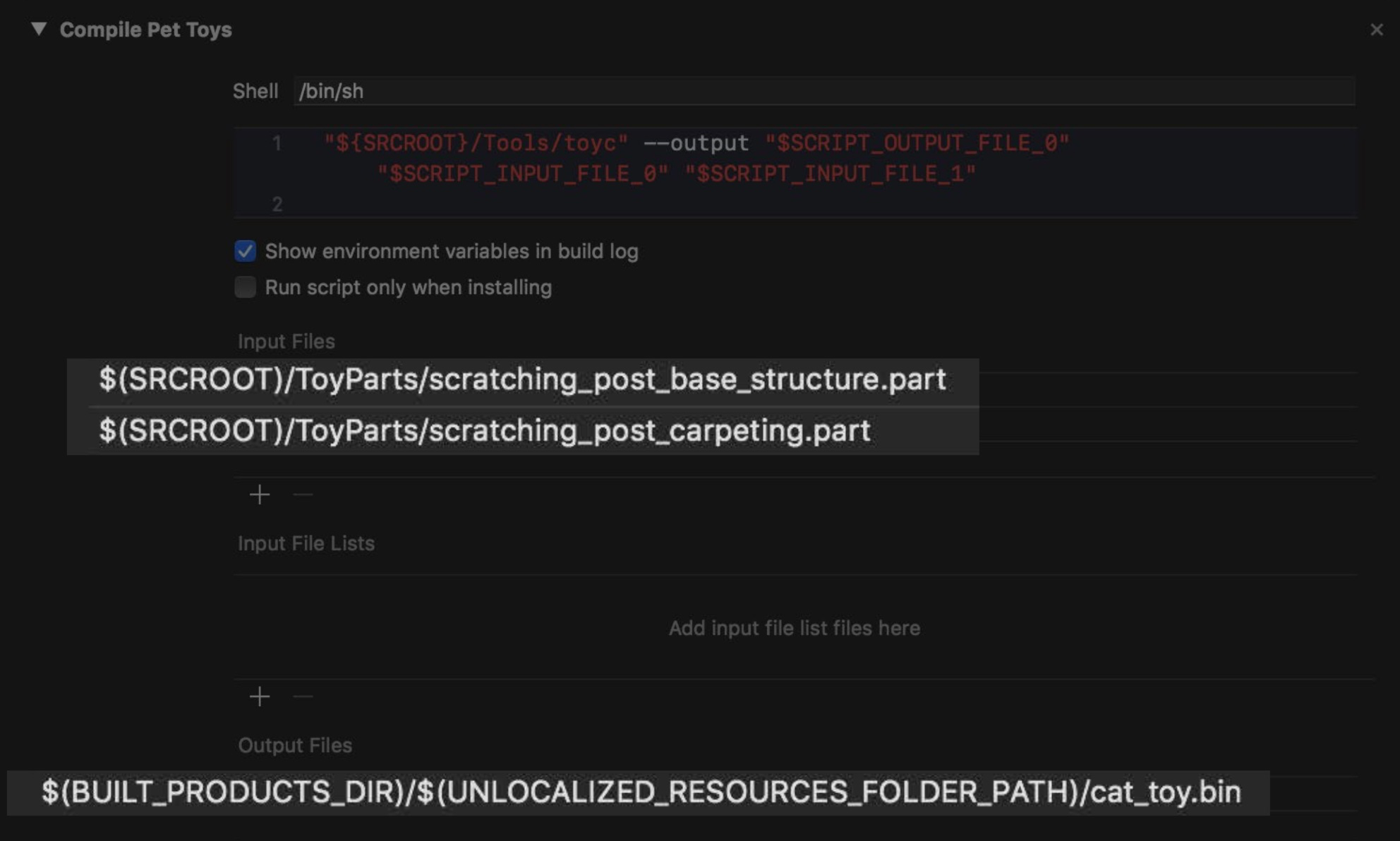
Task: Click empty line 2 of script editor
Action: coord(565,204)
